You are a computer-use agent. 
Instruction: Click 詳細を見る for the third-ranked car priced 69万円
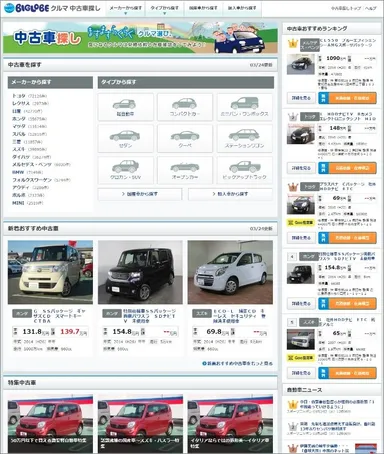[x=301, y=238]
